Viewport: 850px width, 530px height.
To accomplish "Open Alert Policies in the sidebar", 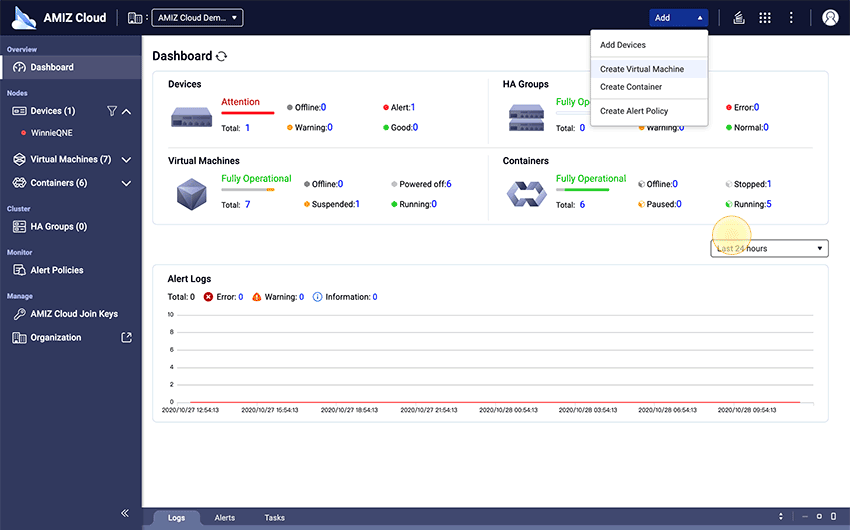I will coord(57,270).
